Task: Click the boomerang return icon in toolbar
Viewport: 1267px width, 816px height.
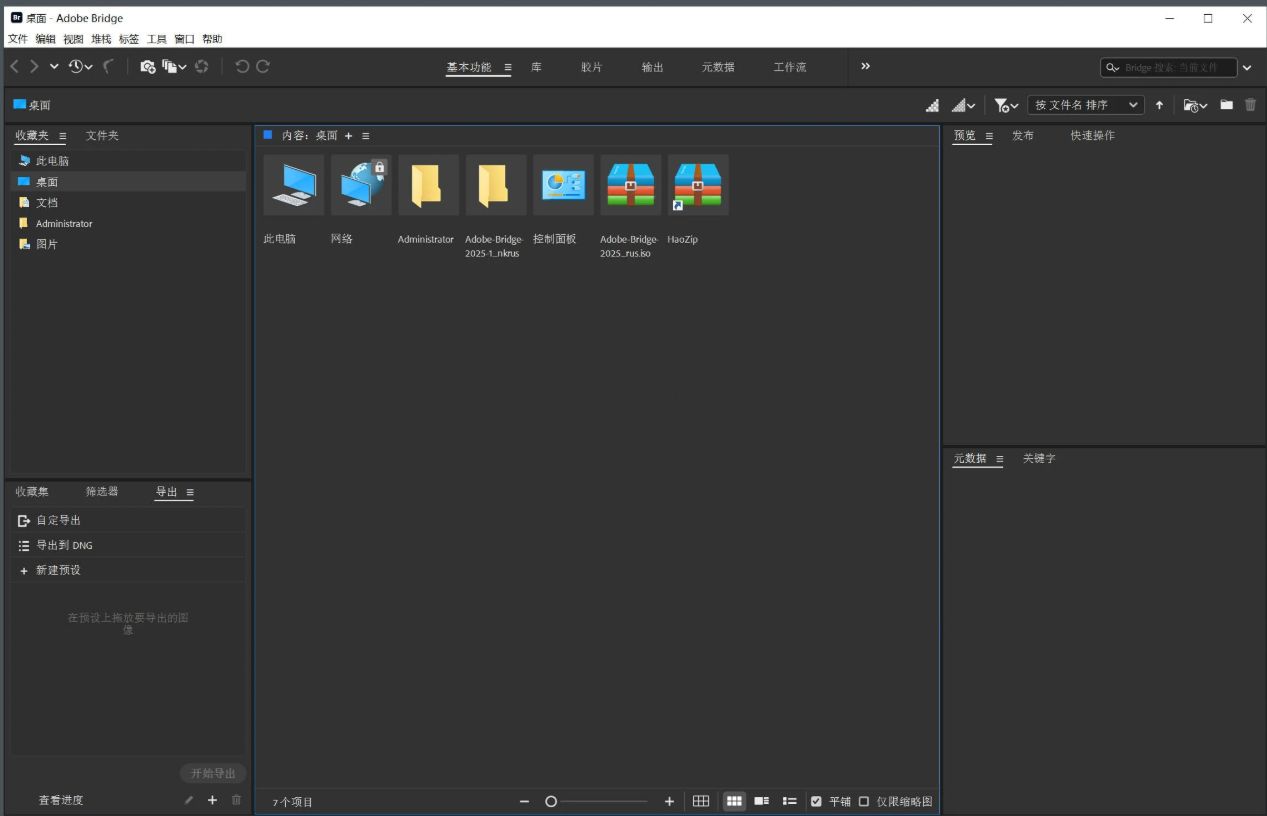Action: pyautogui.click(x=109, y=65)
